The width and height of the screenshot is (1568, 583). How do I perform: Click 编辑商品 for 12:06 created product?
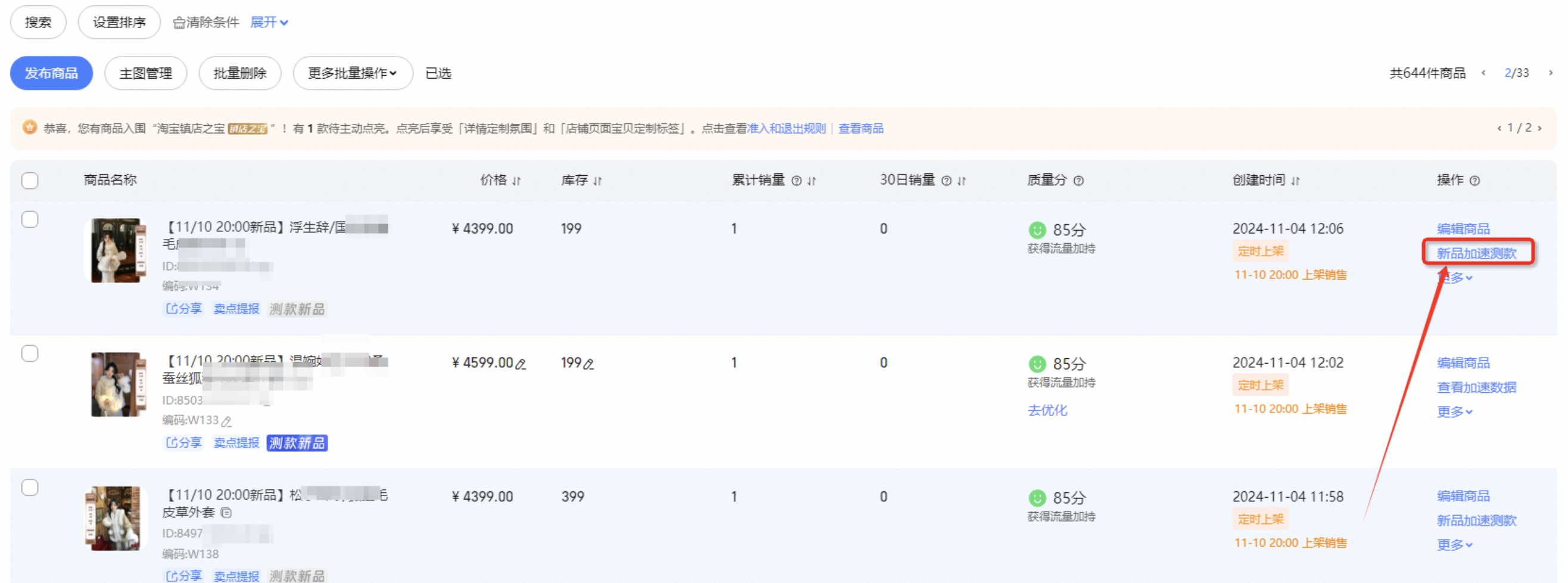point(1463,229)
